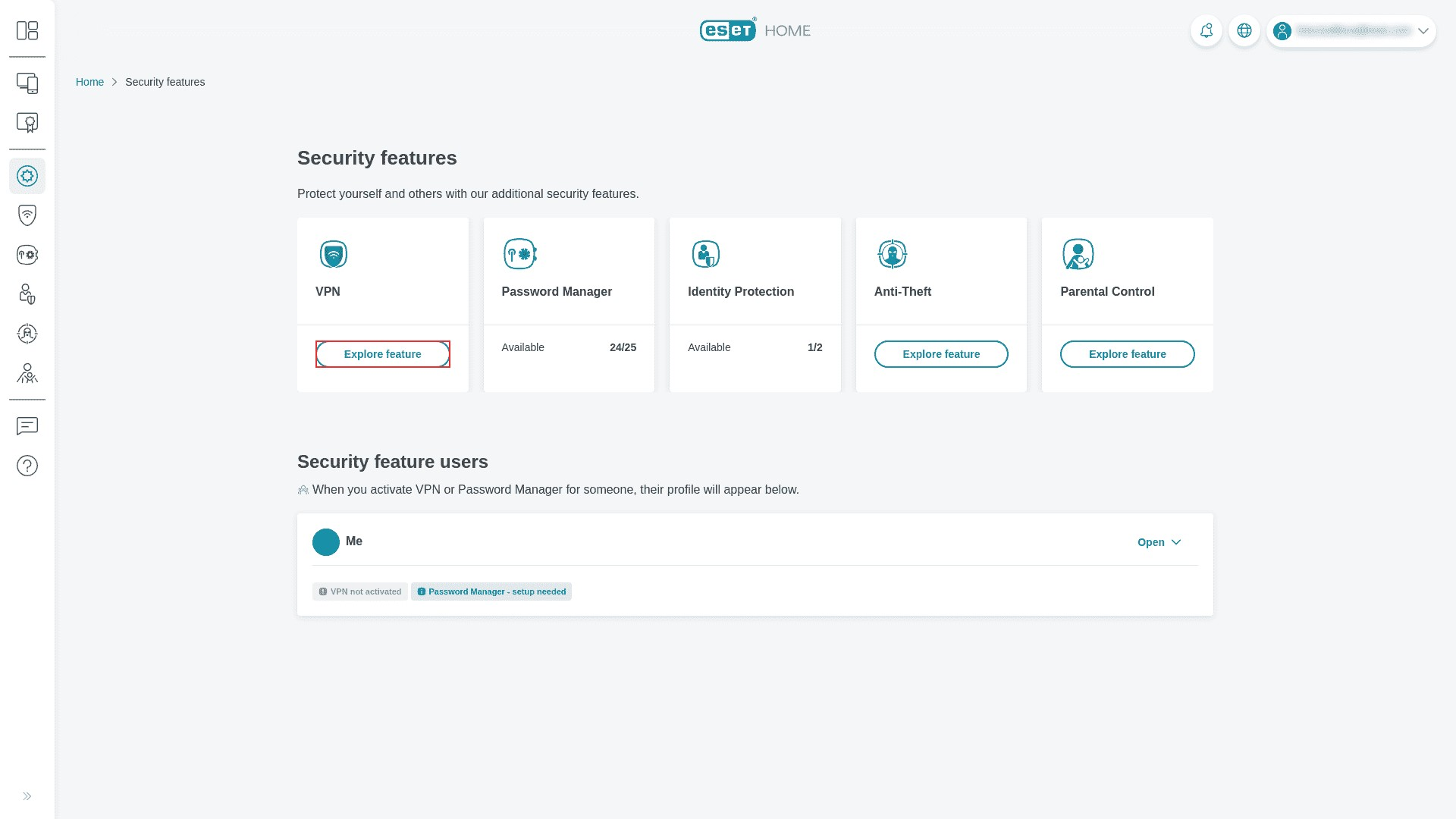
Task: Open the Identity Protection sidebar icon
Action: [x=27, y=294]
